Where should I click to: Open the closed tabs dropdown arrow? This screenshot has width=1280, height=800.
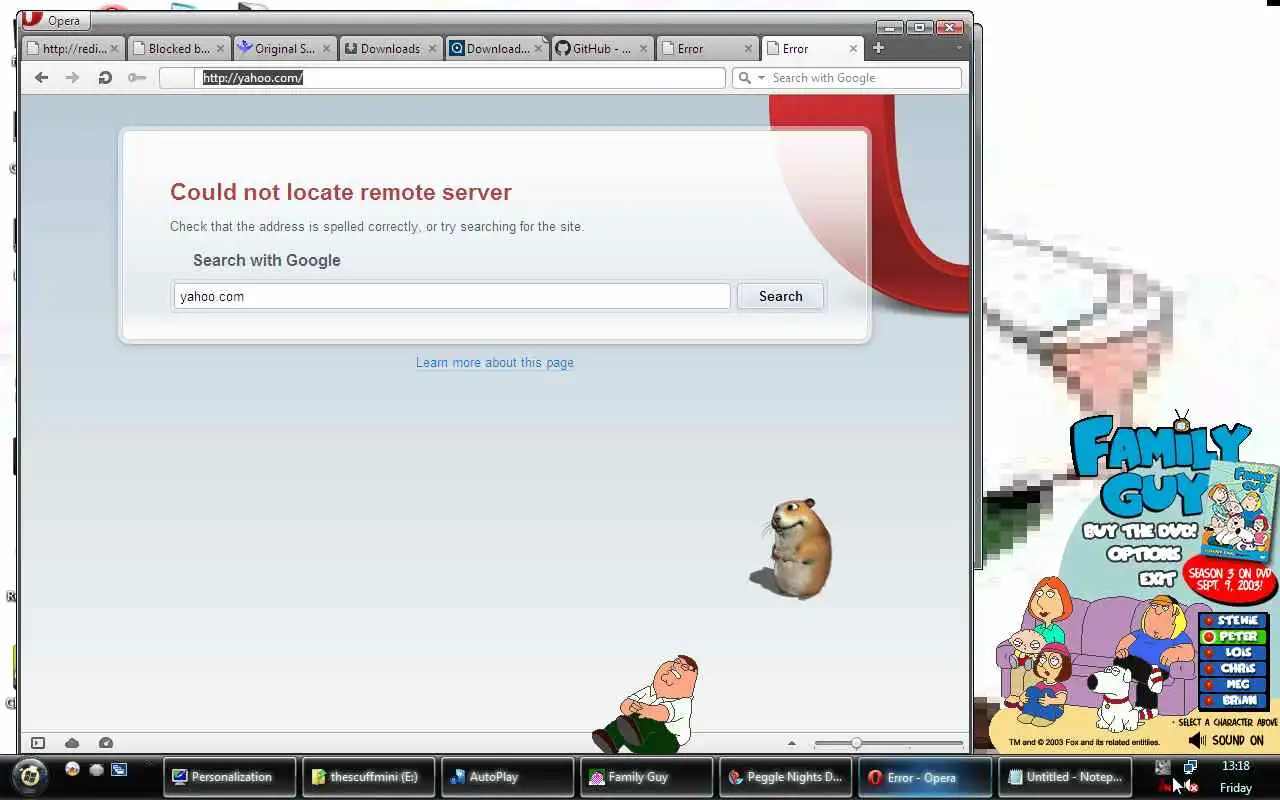[959, 47]
